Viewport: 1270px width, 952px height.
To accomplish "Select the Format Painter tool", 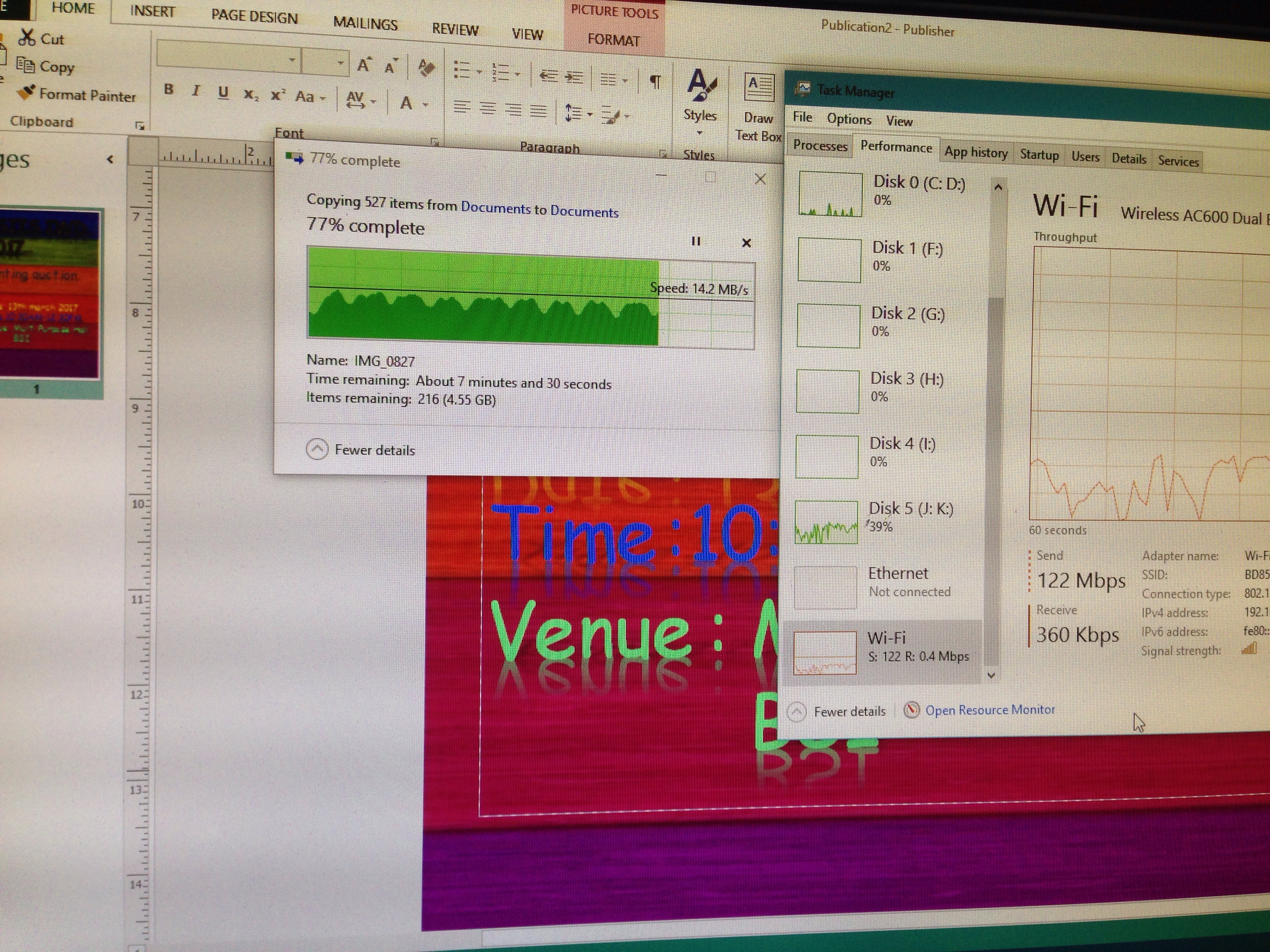I will [x=76, y=94].
